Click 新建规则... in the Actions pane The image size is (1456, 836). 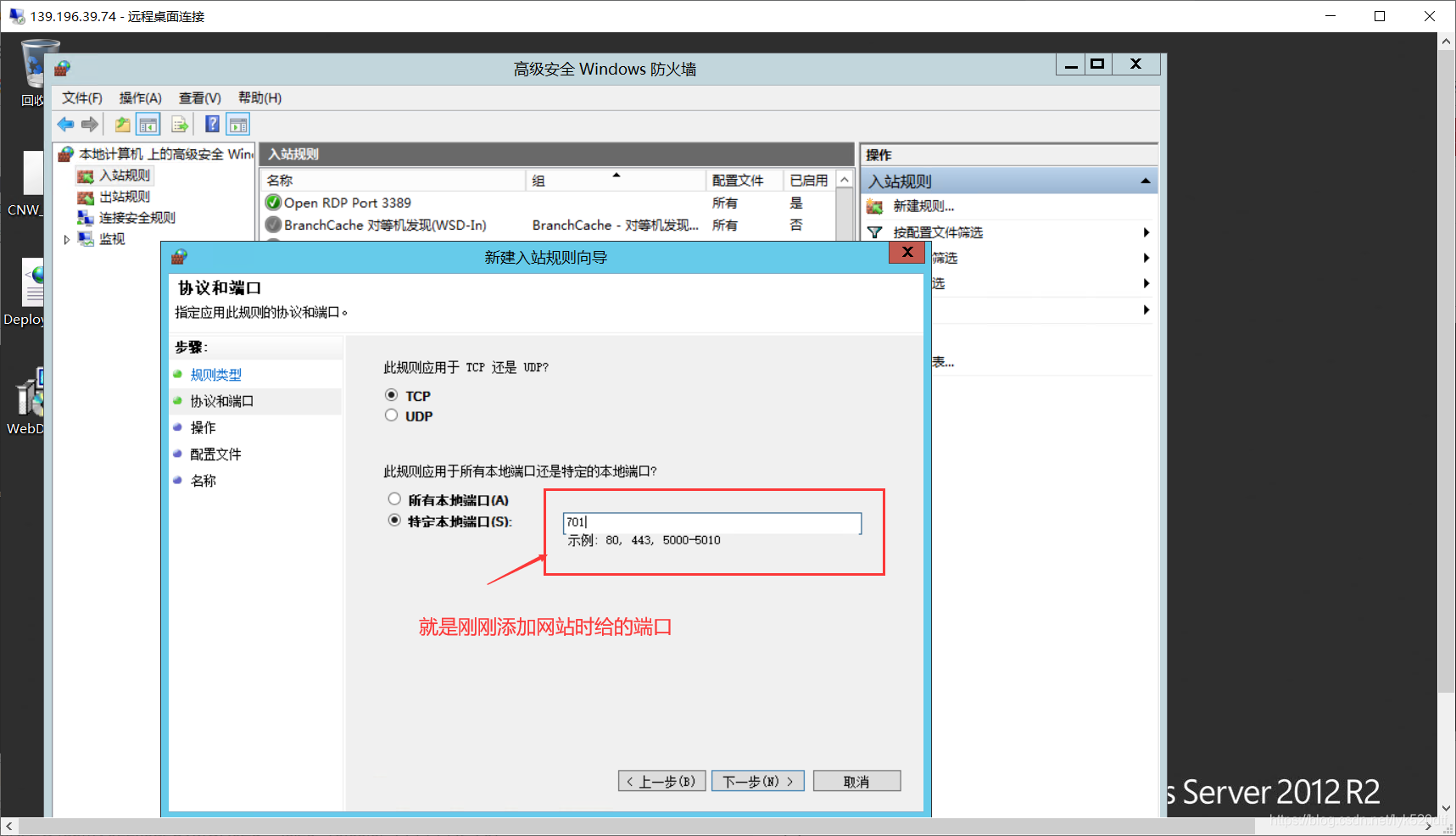pos(923,206)
